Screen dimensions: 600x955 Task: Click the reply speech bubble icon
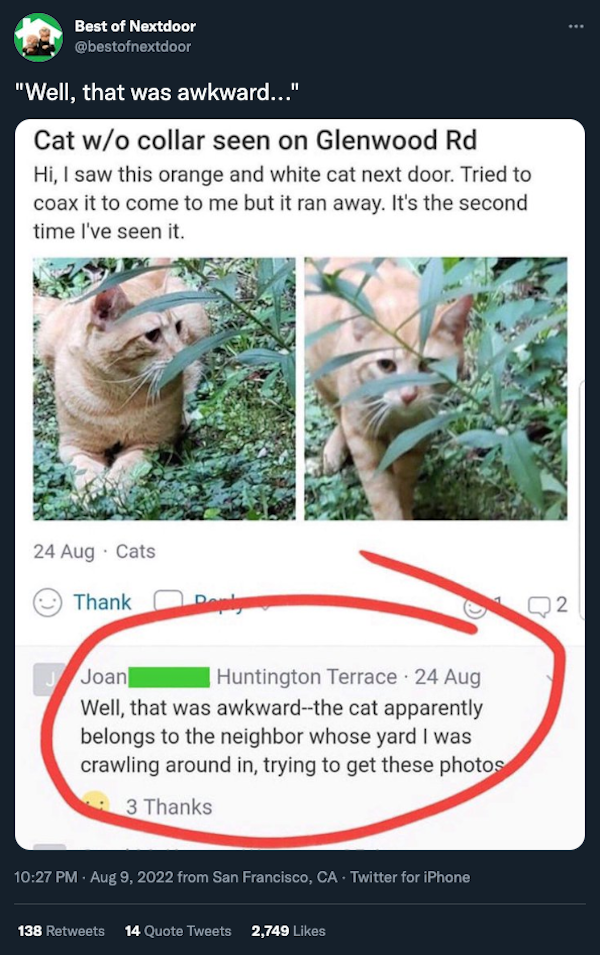168,602
